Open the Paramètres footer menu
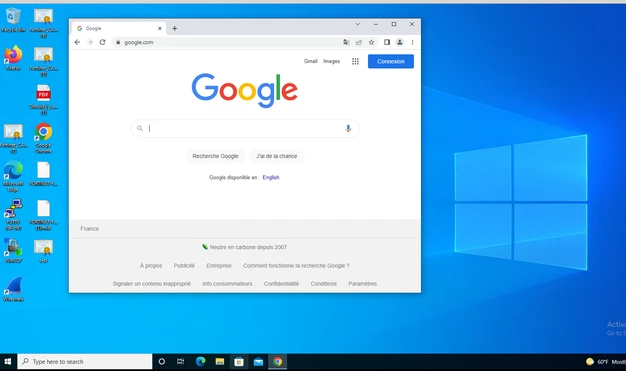The width and height of the screenshot is (626, 371). point(363,284)
